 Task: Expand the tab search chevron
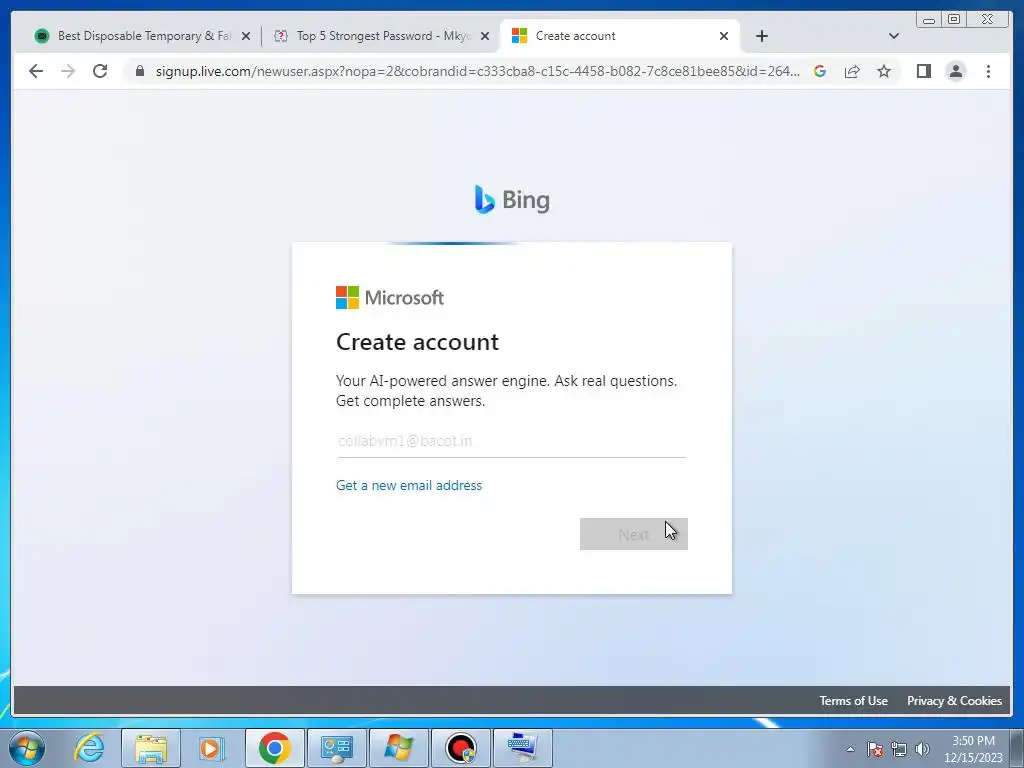pos(893,36)
